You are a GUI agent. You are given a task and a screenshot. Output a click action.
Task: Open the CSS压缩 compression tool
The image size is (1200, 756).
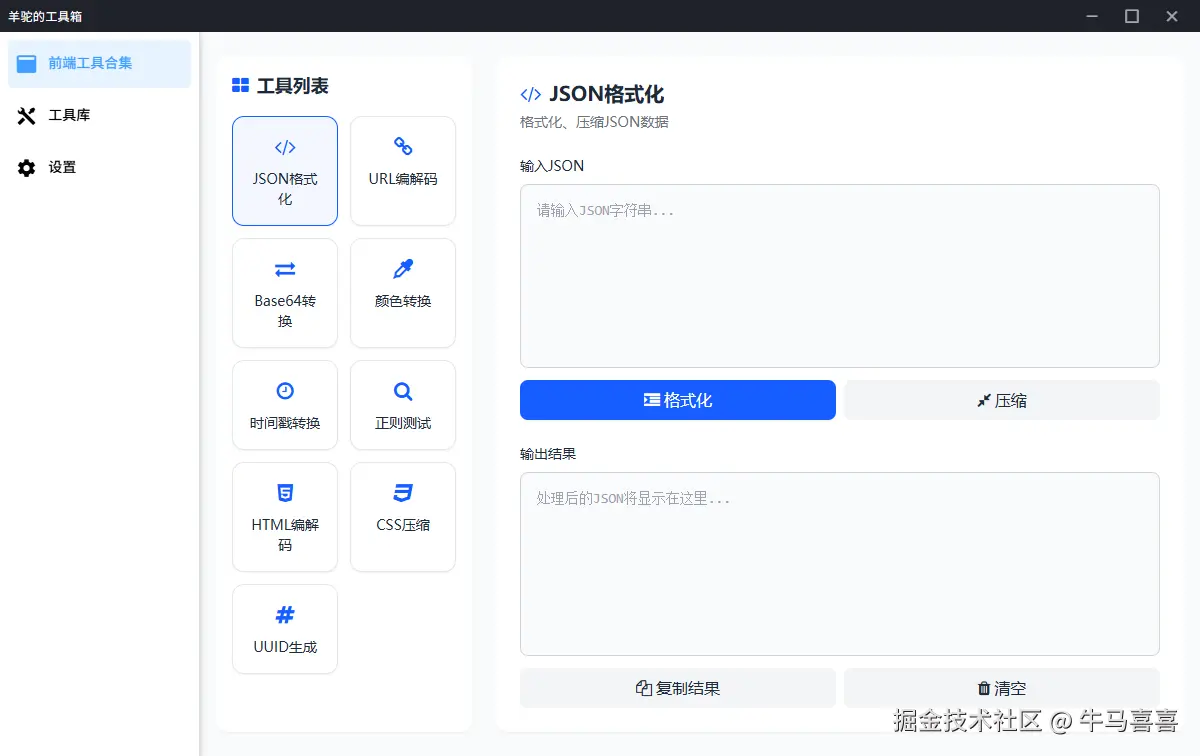point(402,516)
